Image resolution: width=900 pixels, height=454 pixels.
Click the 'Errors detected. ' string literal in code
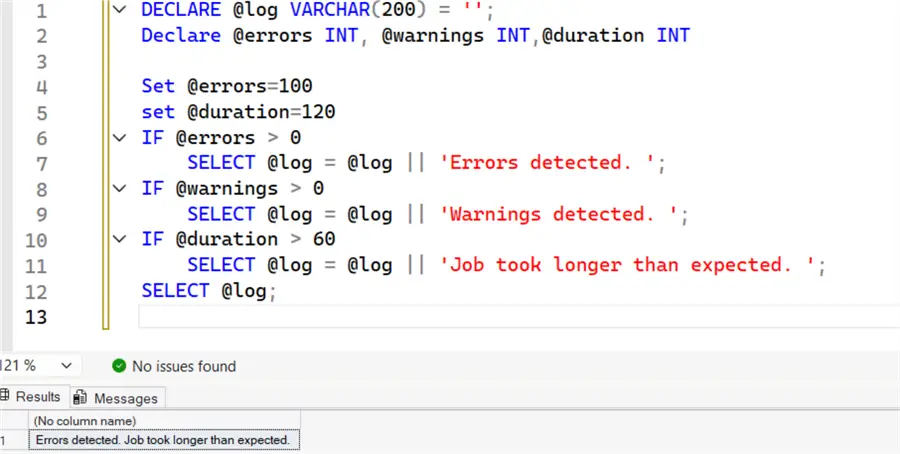click(547, 162)
